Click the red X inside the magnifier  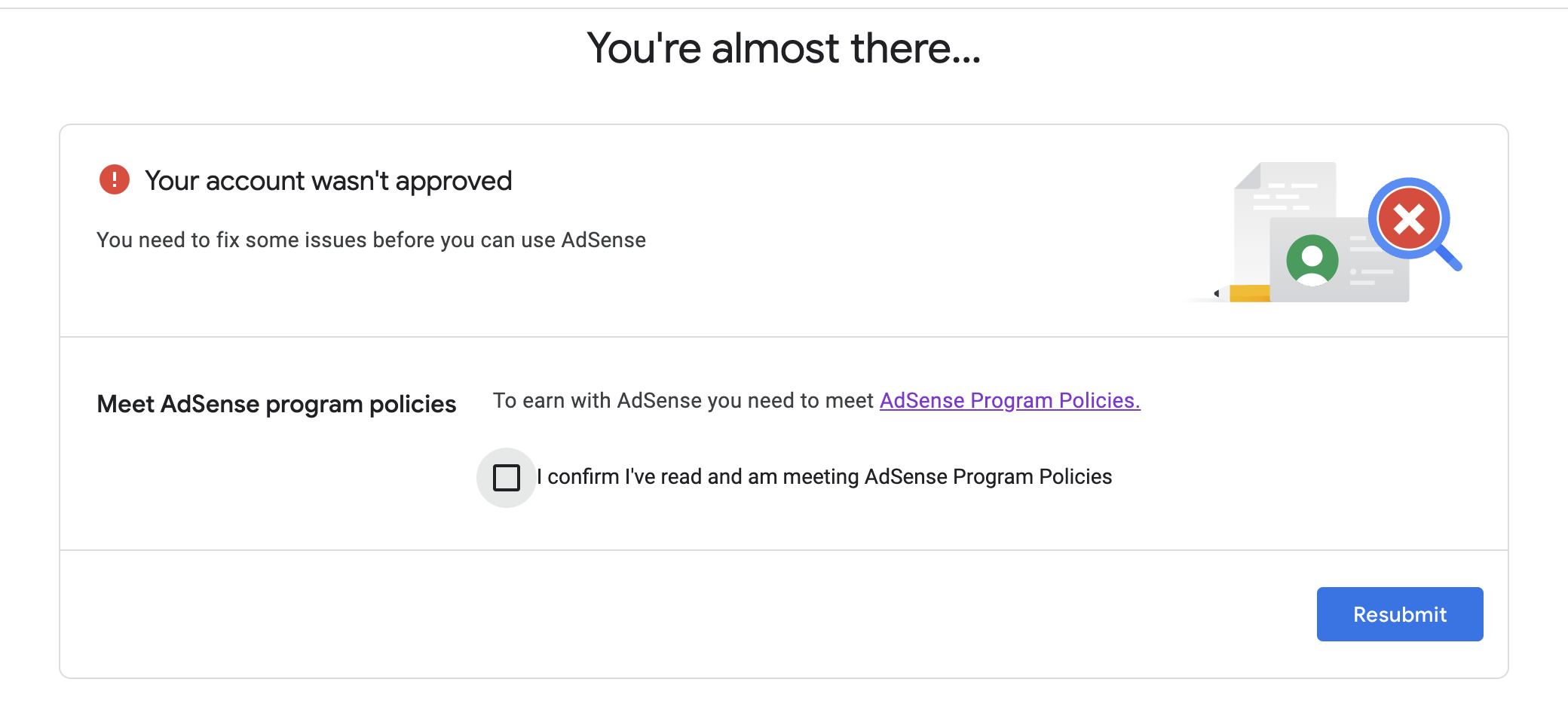[x=1408, y=219]
